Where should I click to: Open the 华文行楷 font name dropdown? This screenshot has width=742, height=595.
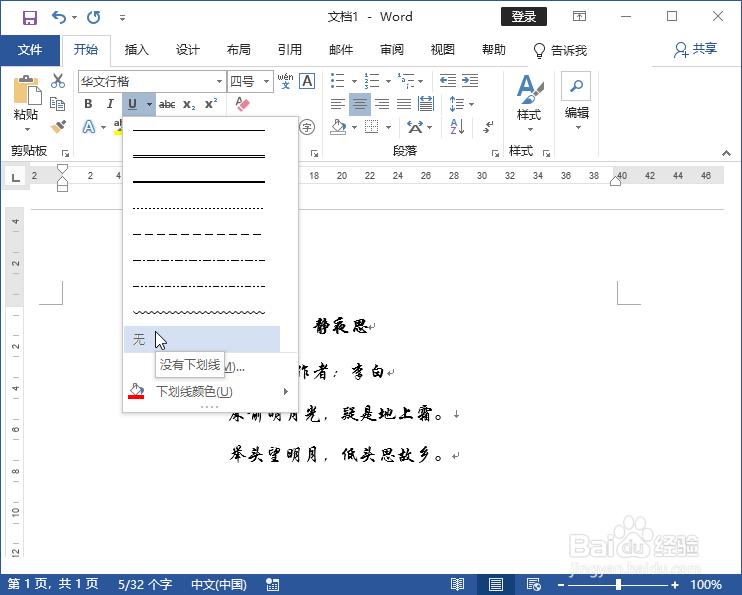(219, 81)
